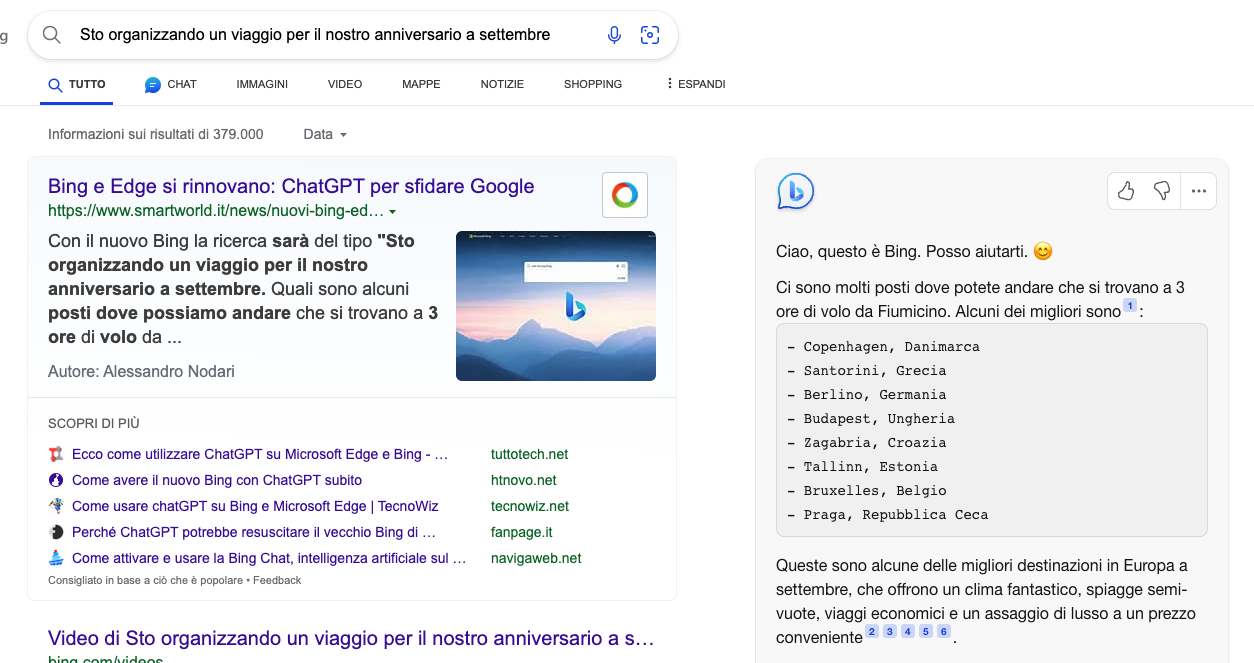Image resolution: width=1254 pixels, height=663 pixels.
Task: Click 'Santorini, Grecia' in the list
Action: pyautogui.click(x=875, y=371)
